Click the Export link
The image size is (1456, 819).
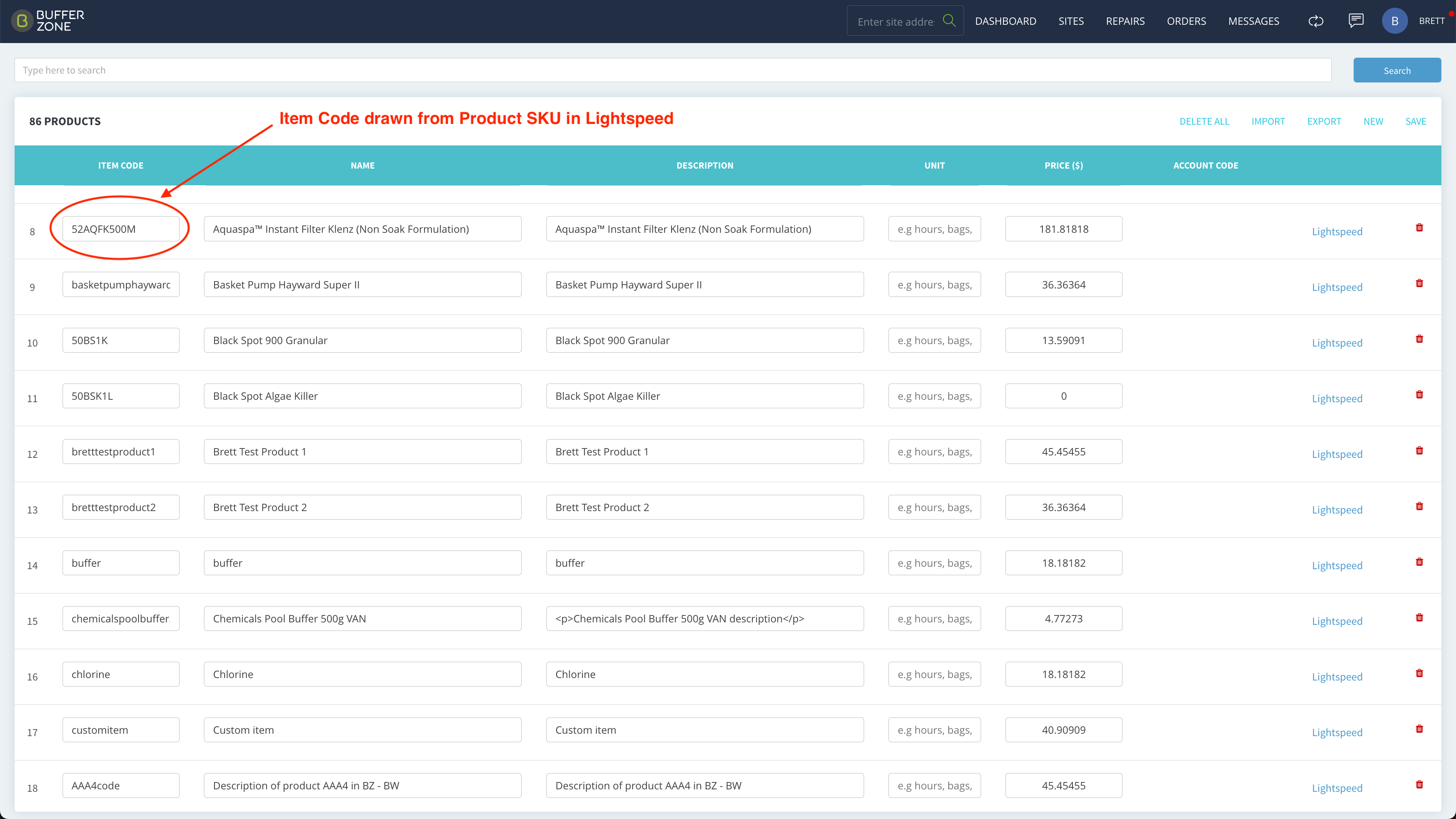1324,121
